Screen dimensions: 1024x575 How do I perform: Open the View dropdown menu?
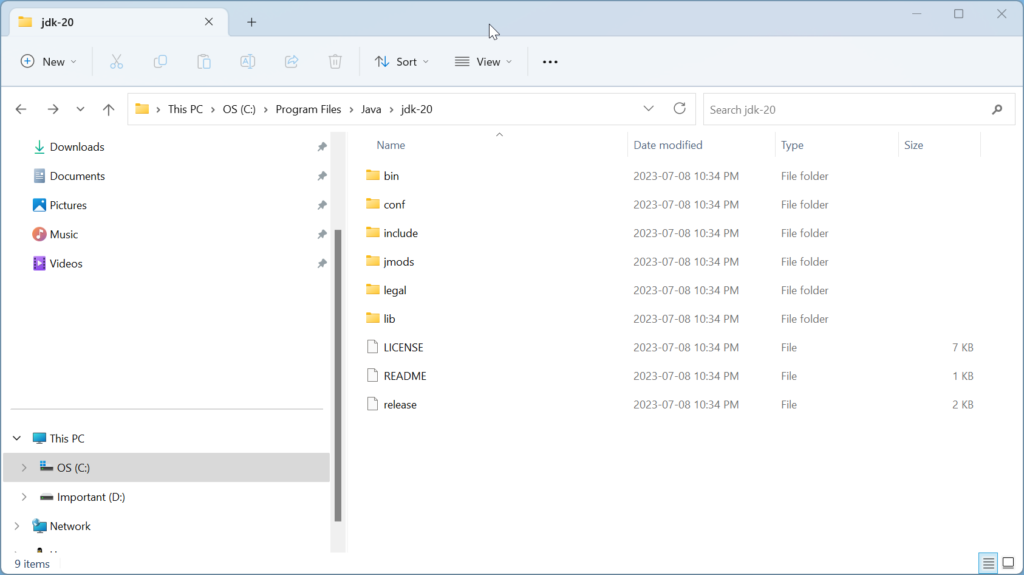coord(484,61)
